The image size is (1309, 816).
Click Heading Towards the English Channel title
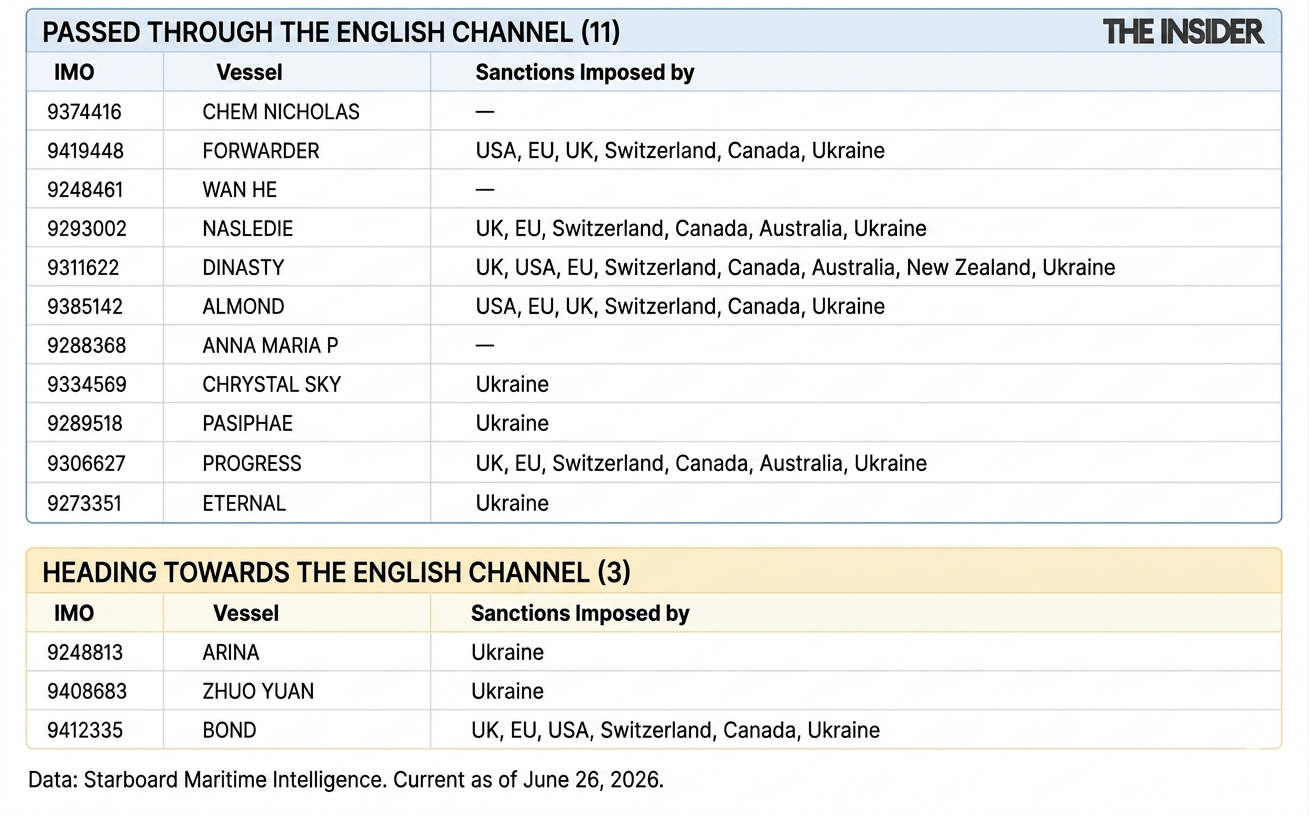coord(336,573)
